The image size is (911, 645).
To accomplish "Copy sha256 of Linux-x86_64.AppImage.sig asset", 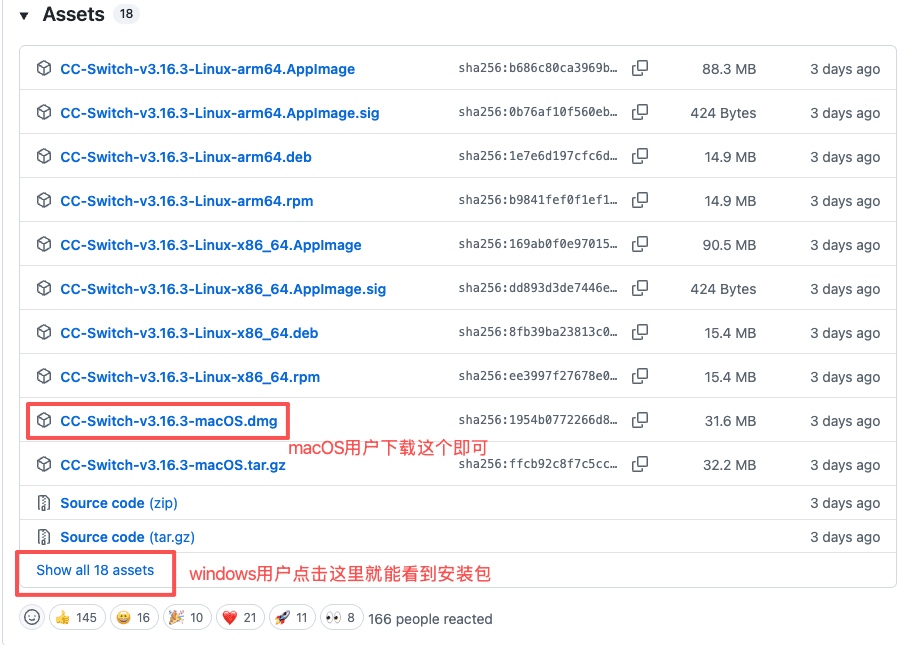I will pyautogui.click(x=640, y=288).
